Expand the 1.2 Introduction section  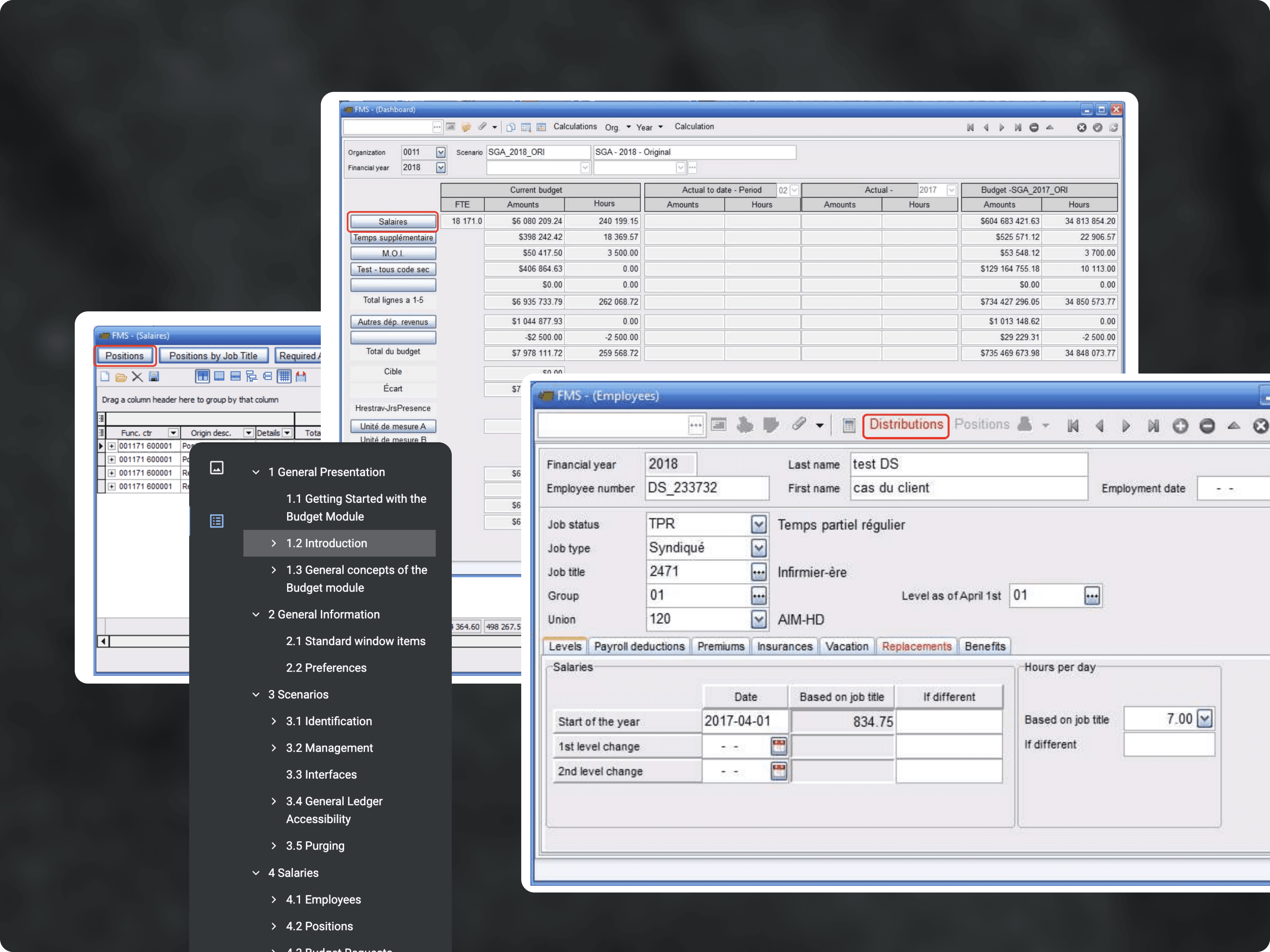[274, 543]
